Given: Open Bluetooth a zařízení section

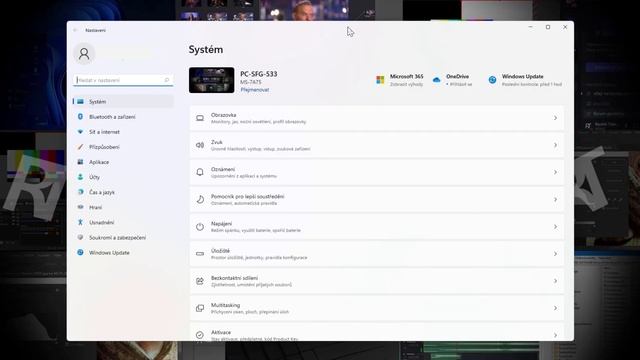Looking at the screenshot, I should (x=123, y=117).
